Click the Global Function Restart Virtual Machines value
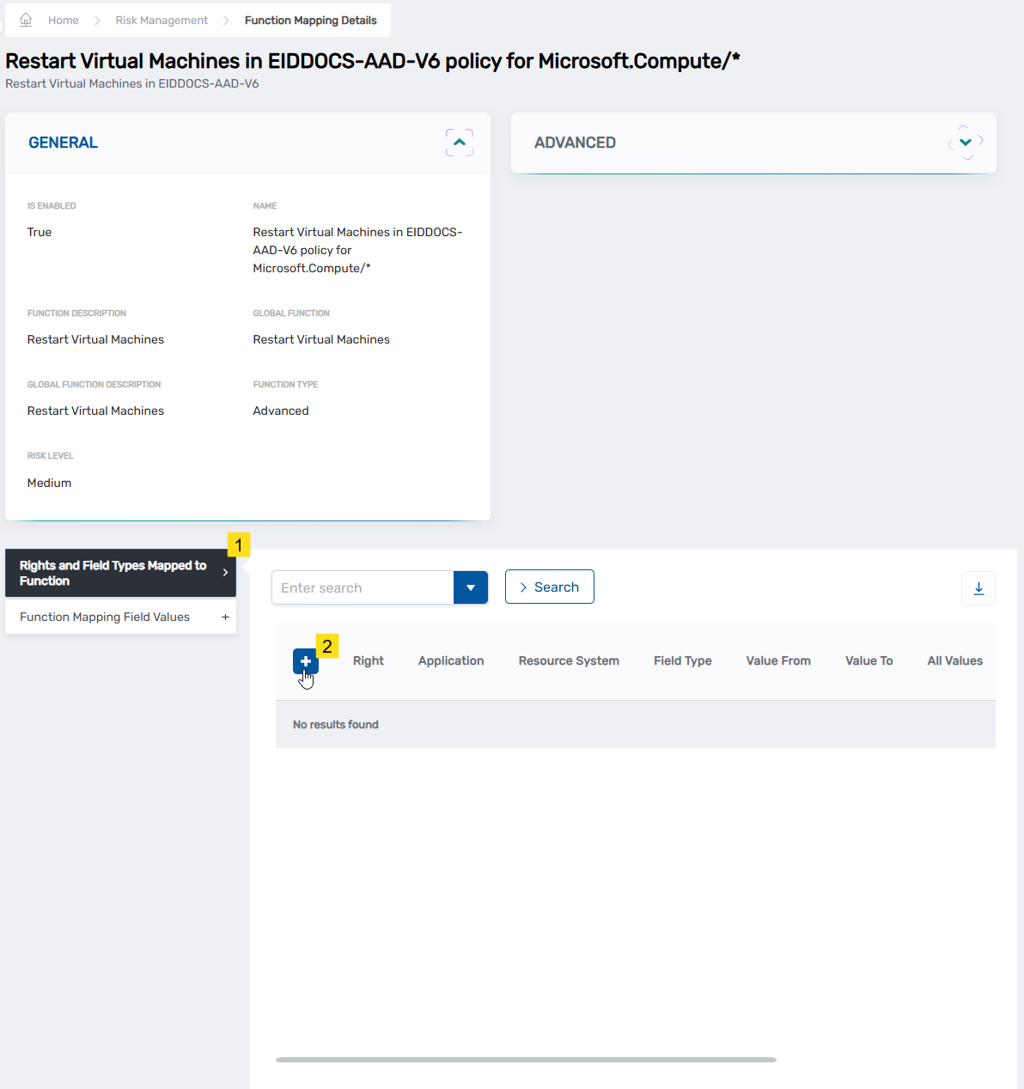Screen dimensions: 1024x1089 [321, 339]
